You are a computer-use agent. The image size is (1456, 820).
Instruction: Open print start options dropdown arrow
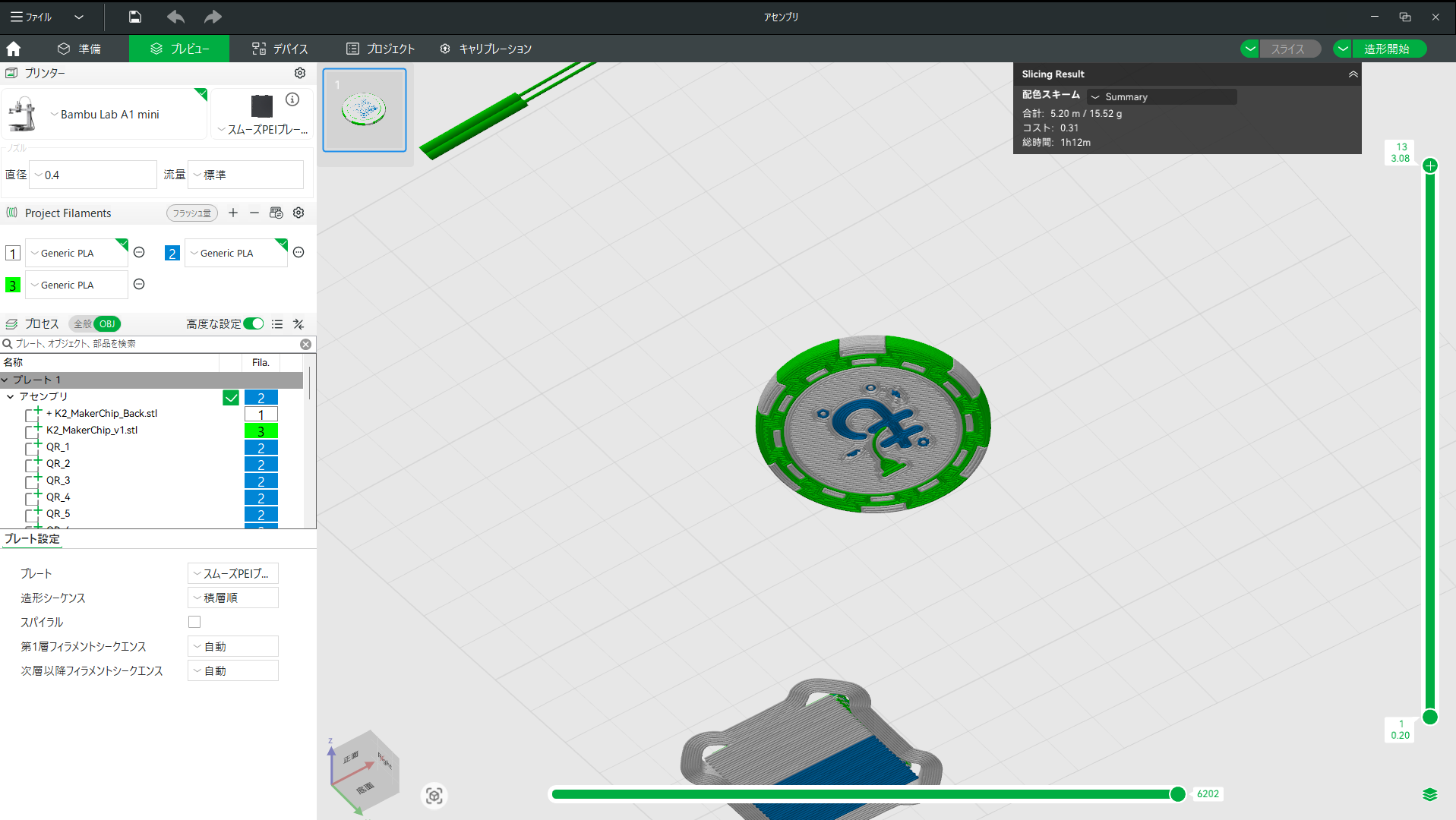pos(1343,49)
